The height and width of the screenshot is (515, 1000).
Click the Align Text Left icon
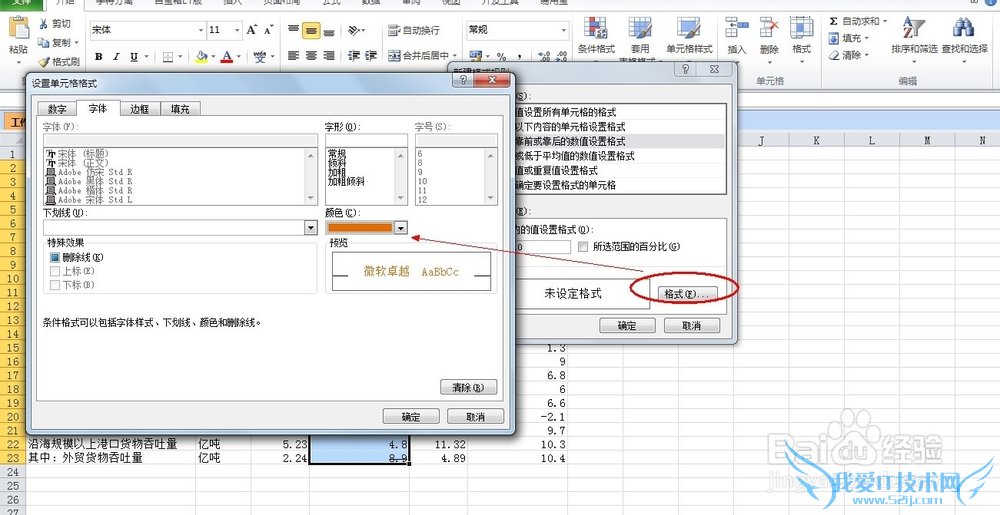(293, 56)
